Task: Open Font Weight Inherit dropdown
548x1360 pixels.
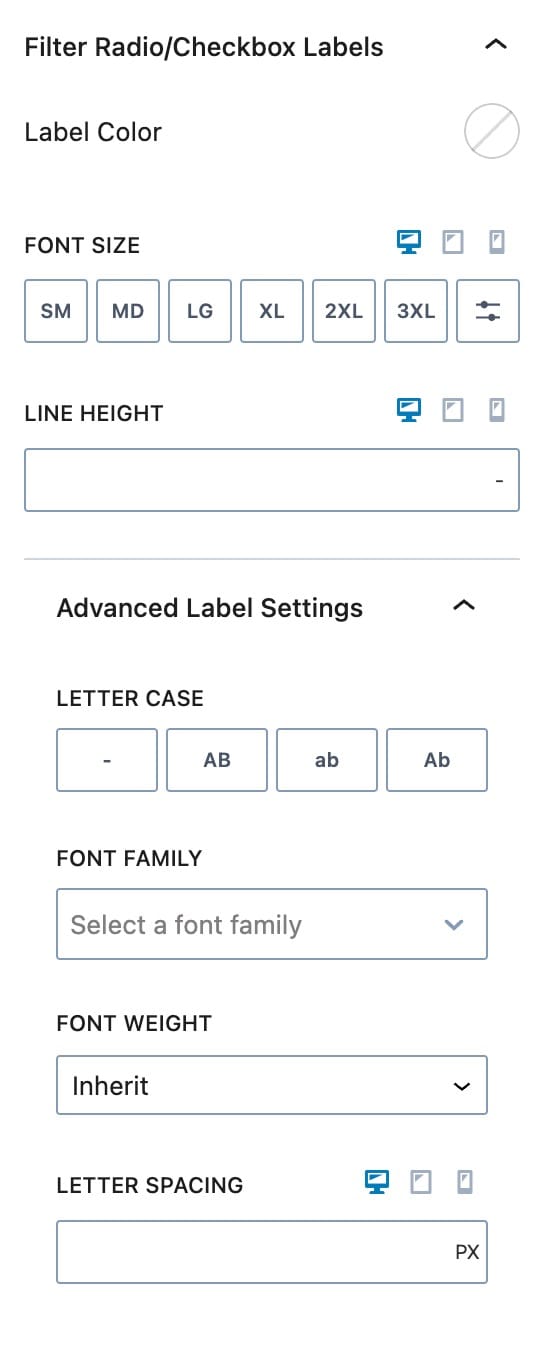Action: (x=272, y=1085)
